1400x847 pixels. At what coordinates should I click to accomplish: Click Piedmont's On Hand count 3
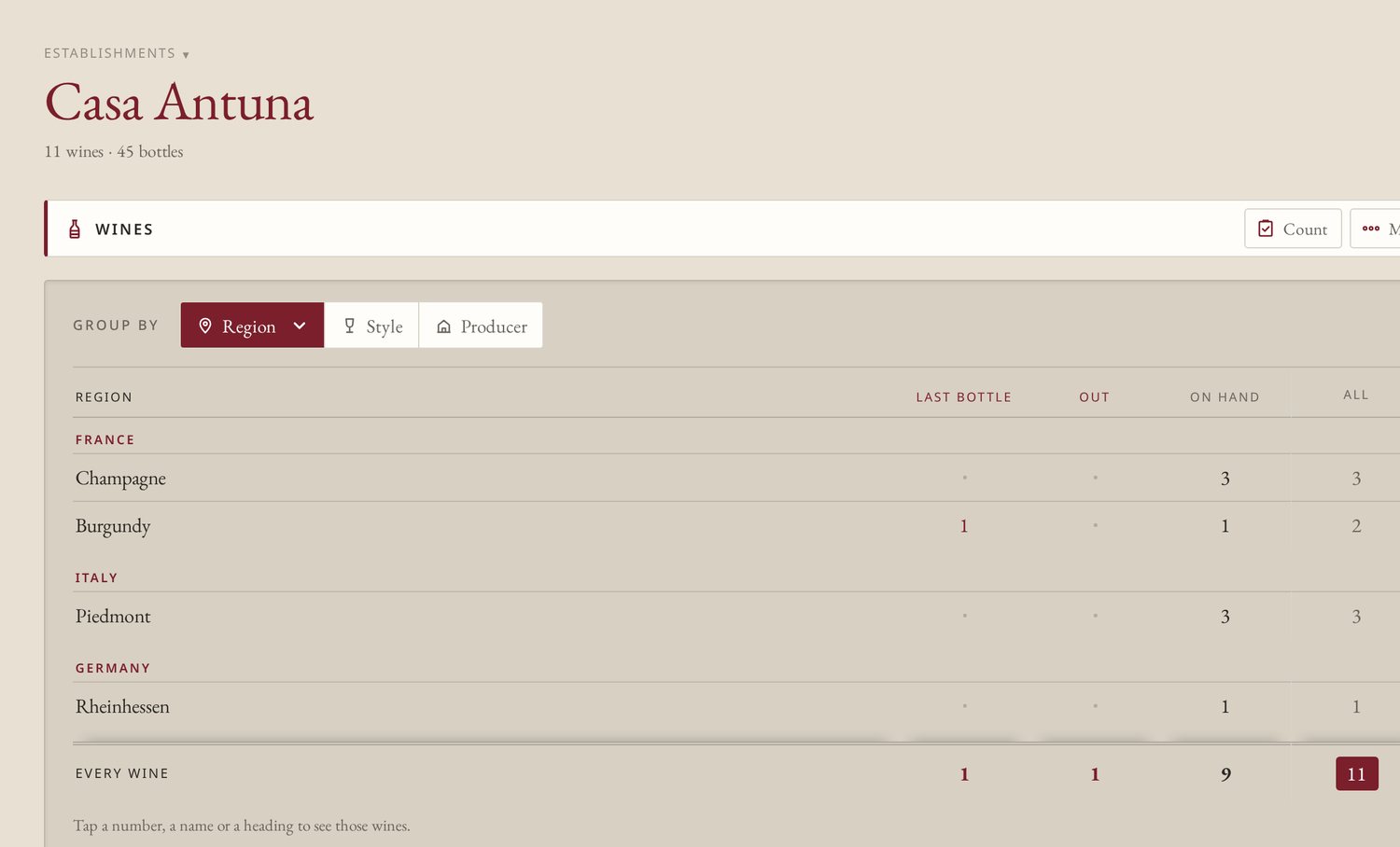pyautogui.click(x=1225, y=617)
